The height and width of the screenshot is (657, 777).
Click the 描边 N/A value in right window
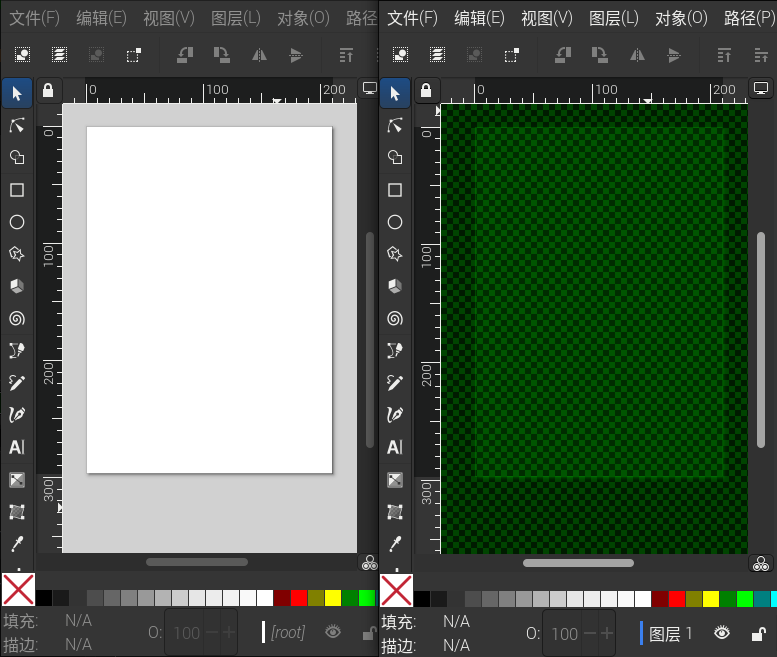[x=456, y=645]
